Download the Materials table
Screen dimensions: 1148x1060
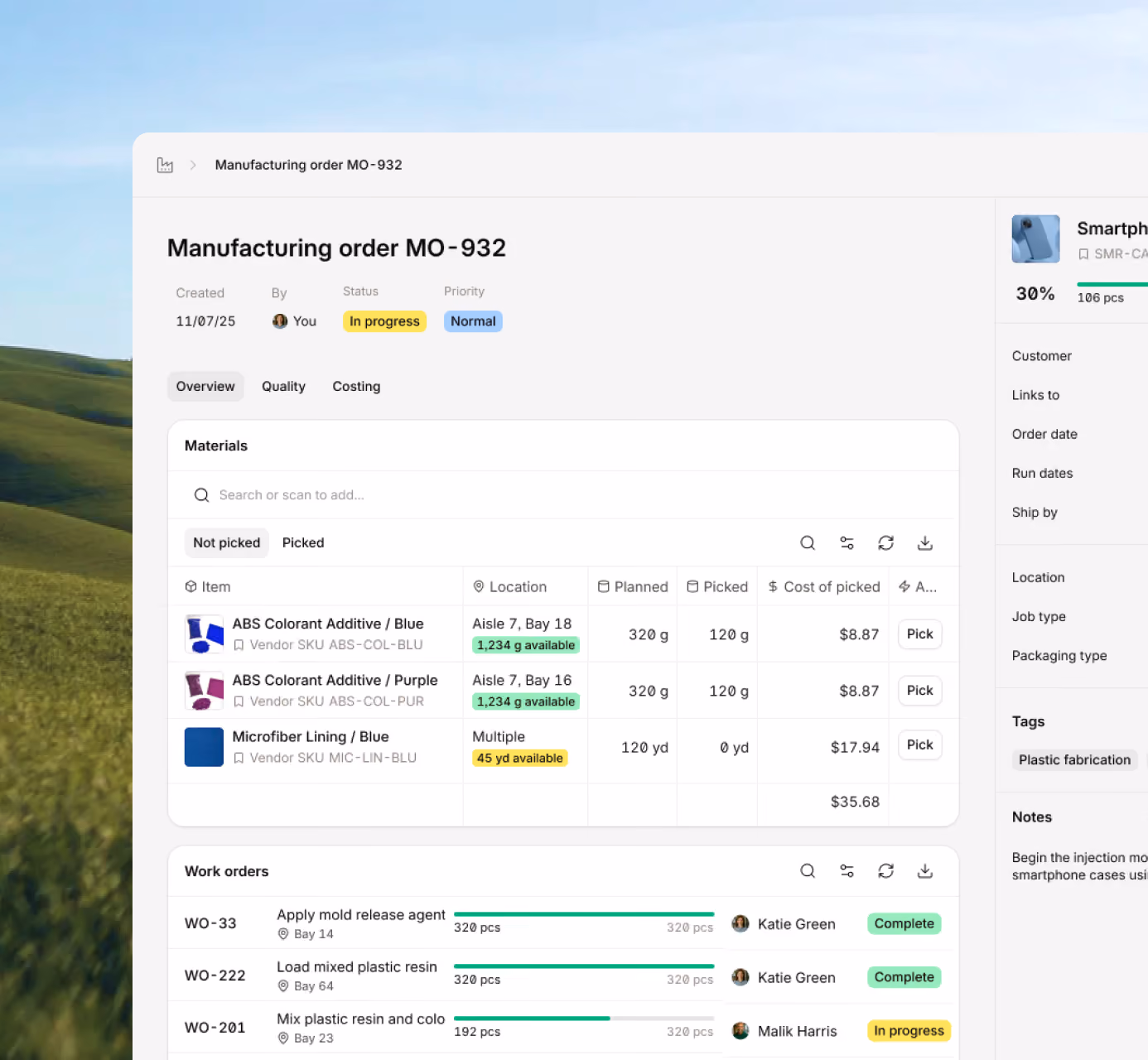coord(925,543)
